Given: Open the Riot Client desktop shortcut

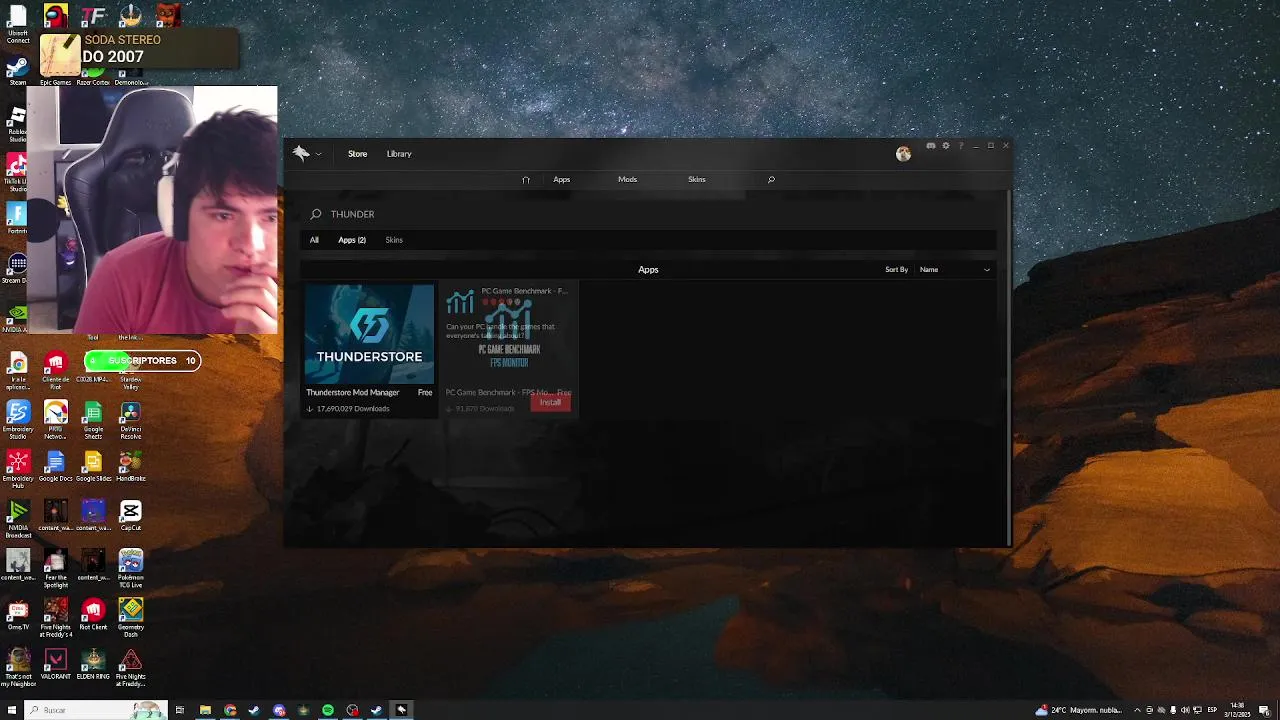Looking at the screenshot, I should tap(93, 615).
